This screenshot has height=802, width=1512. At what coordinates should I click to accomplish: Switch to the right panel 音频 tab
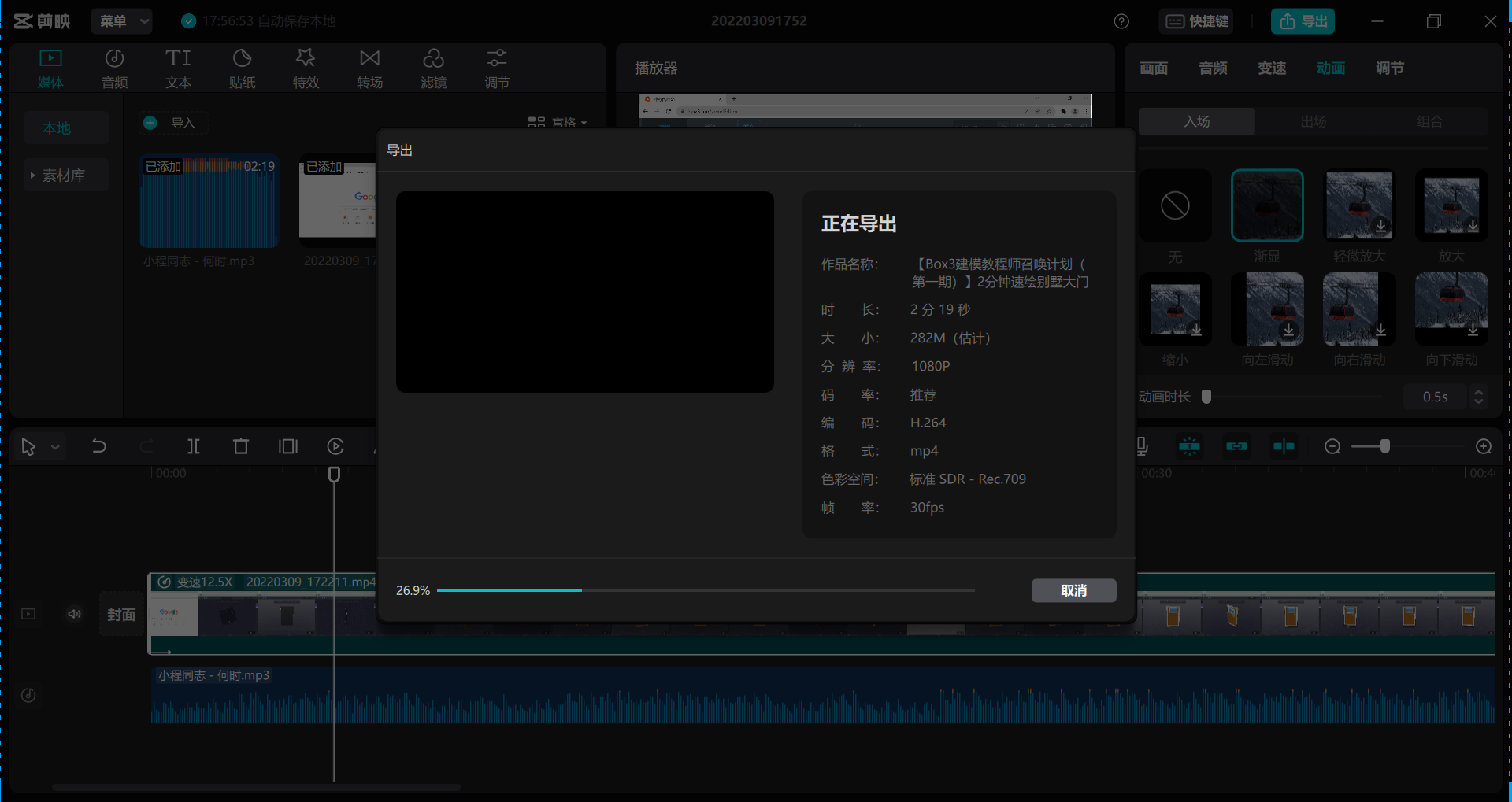[1213, 68]
